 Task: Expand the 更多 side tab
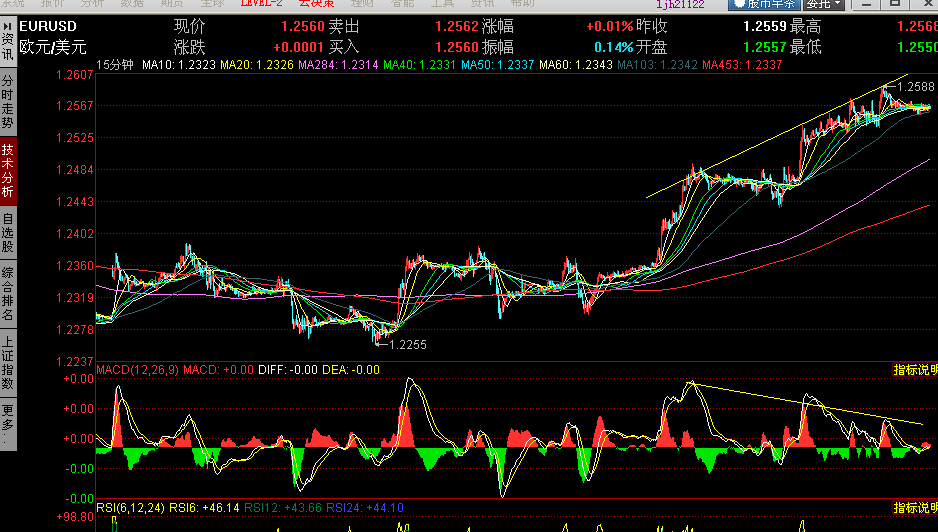click(x=8, y=424)
